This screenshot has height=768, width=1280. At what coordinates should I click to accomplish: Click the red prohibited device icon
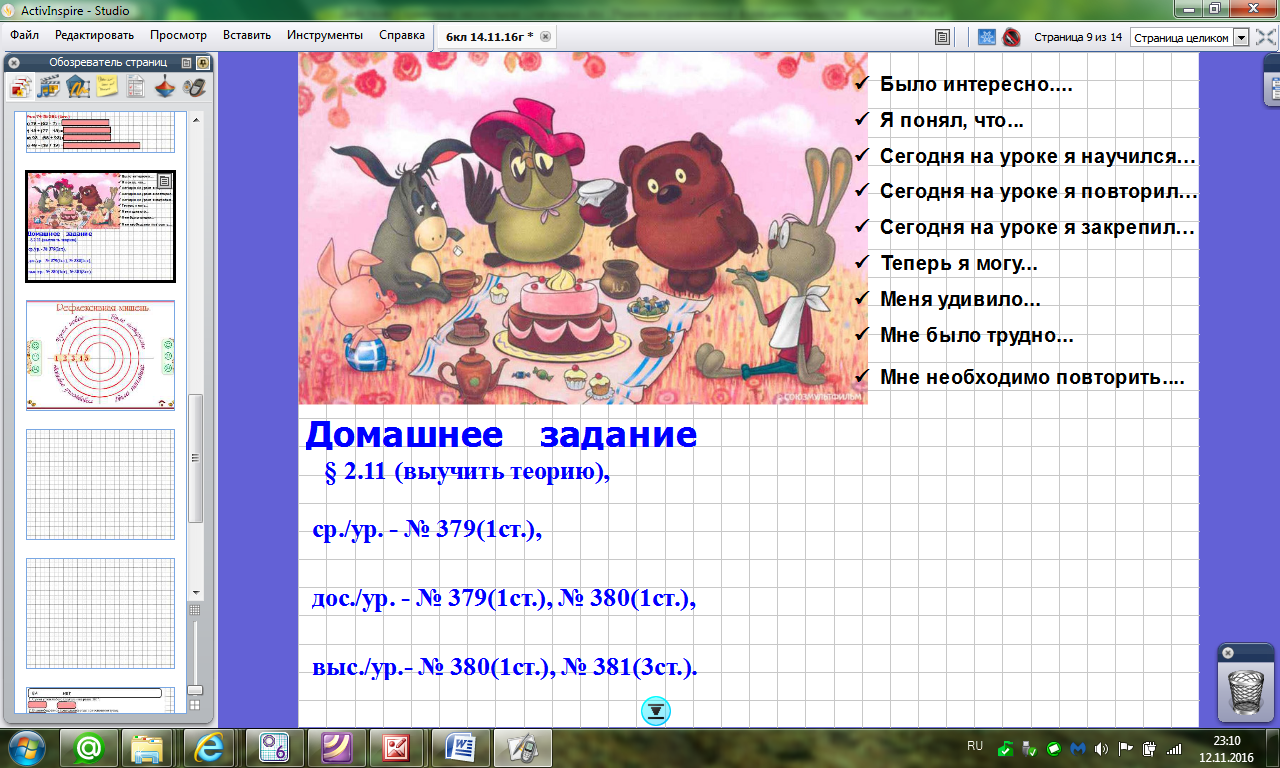pyautogui.click(x=1011, y=37)
